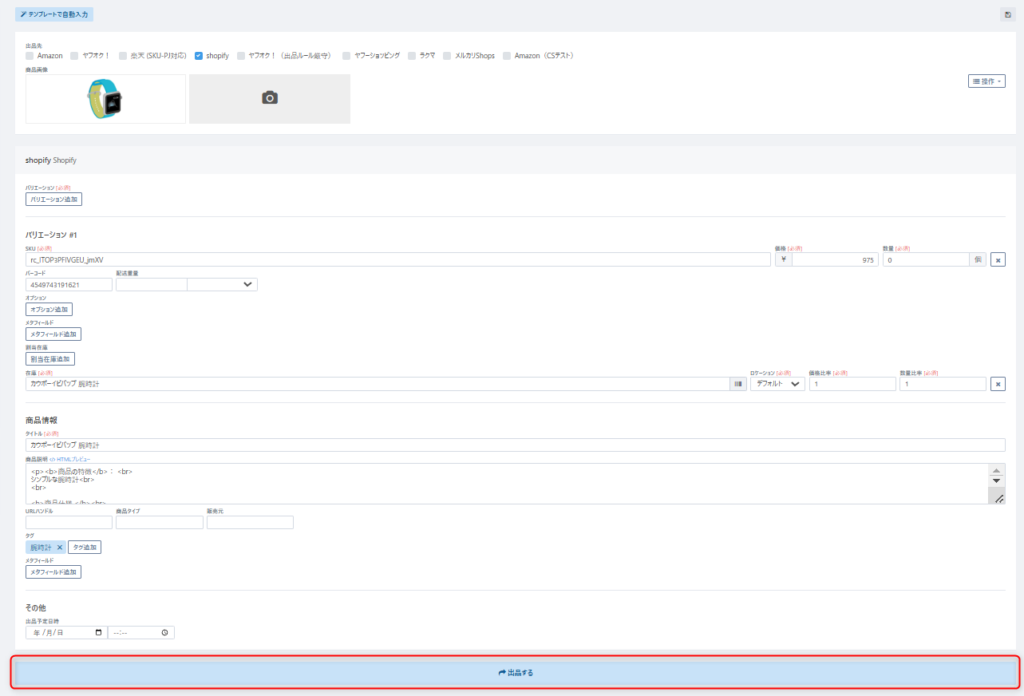
Task: Click the quantity field showing 0
Action: pyautogui.click(x=926, y=260)
